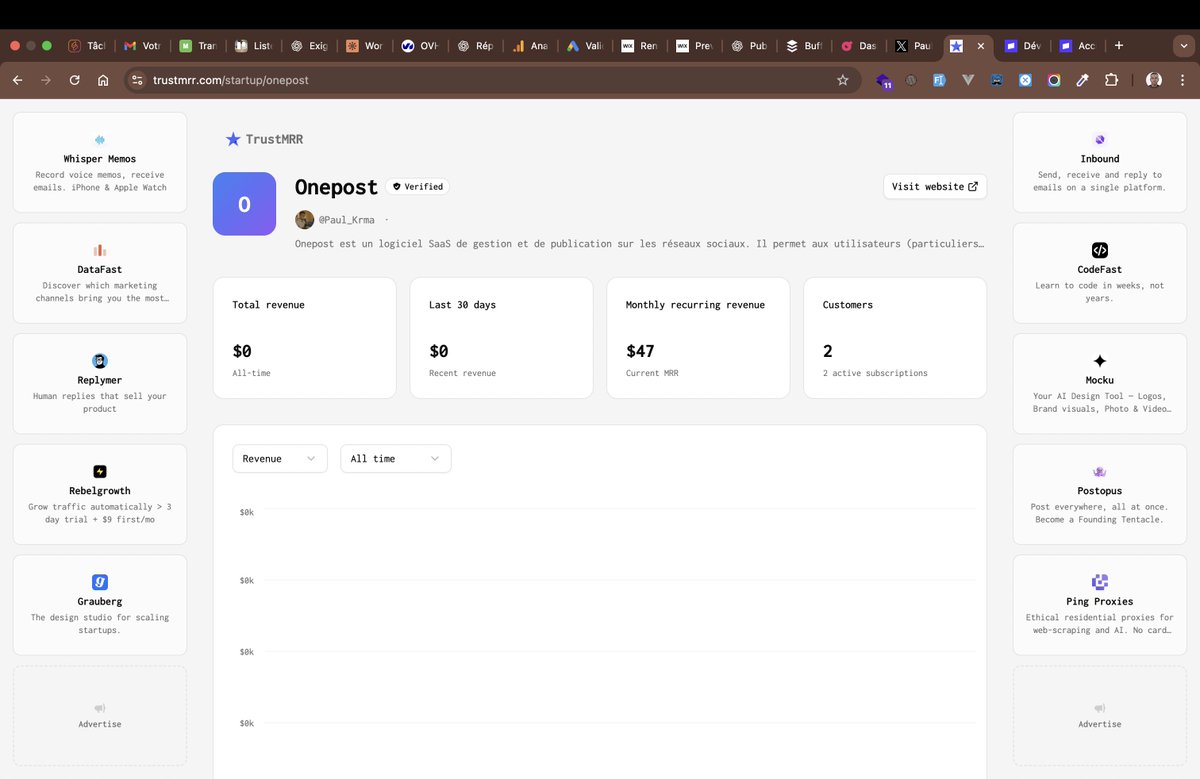Reload the page with refresh icon
This screenshot has width=1200, height=779.
(x=74, y=80)
